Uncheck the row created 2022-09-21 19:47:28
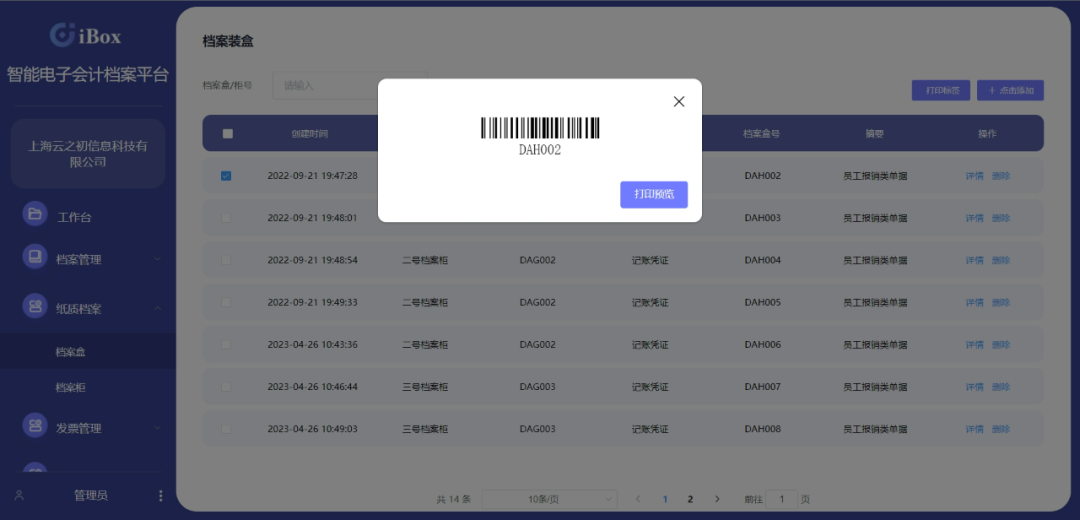 point(226,176)
